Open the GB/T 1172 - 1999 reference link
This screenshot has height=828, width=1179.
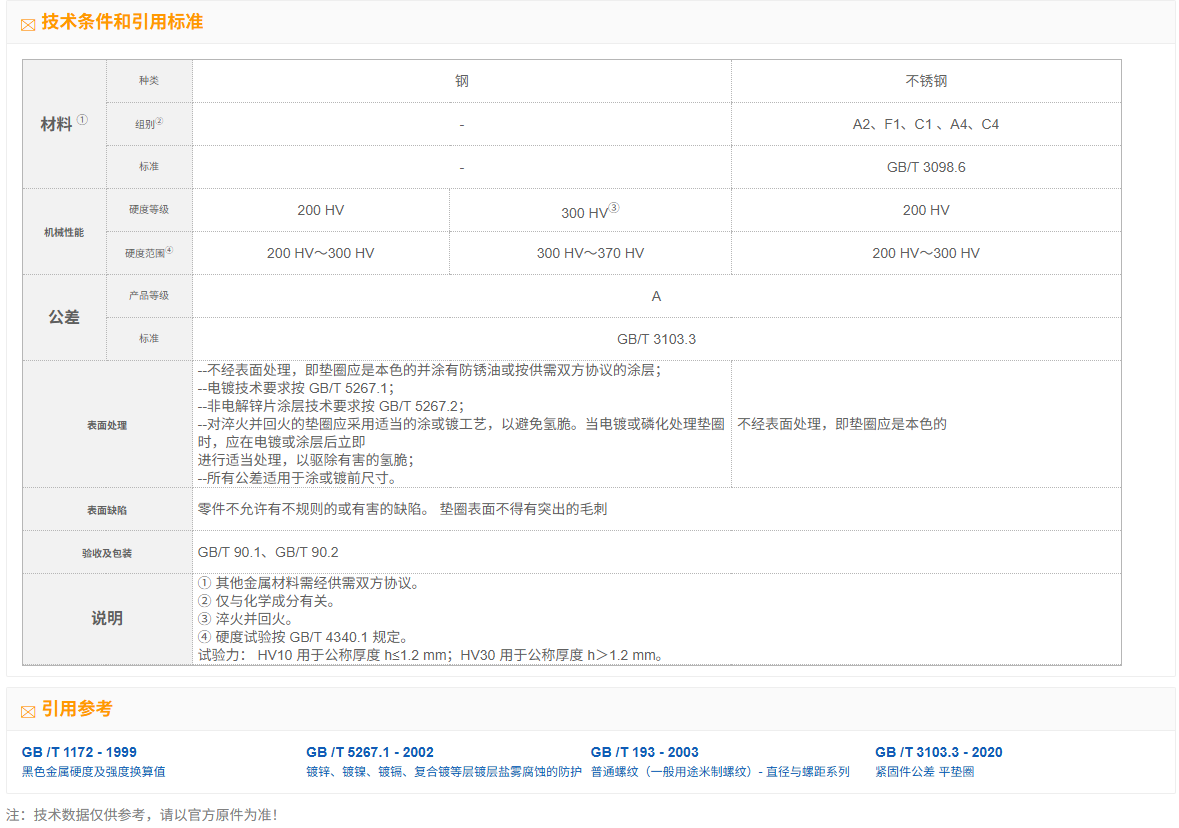point(79,752)
